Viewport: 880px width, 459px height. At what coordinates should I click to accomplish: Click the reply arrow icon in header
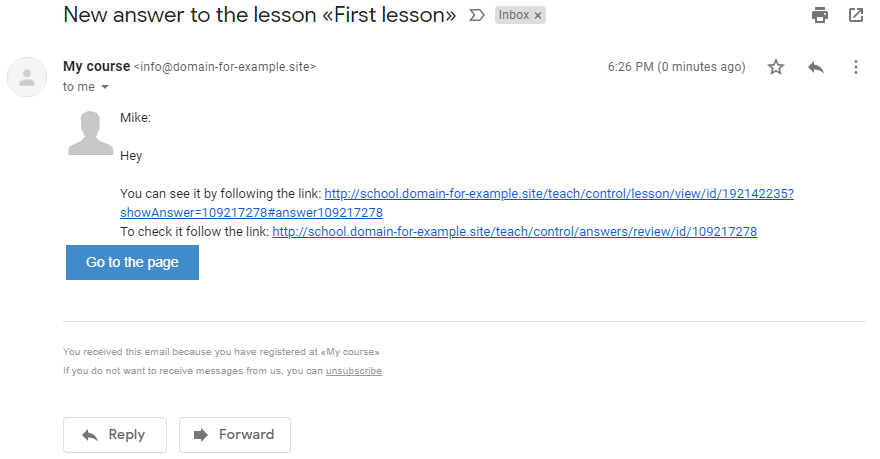[x=815, y=67]
